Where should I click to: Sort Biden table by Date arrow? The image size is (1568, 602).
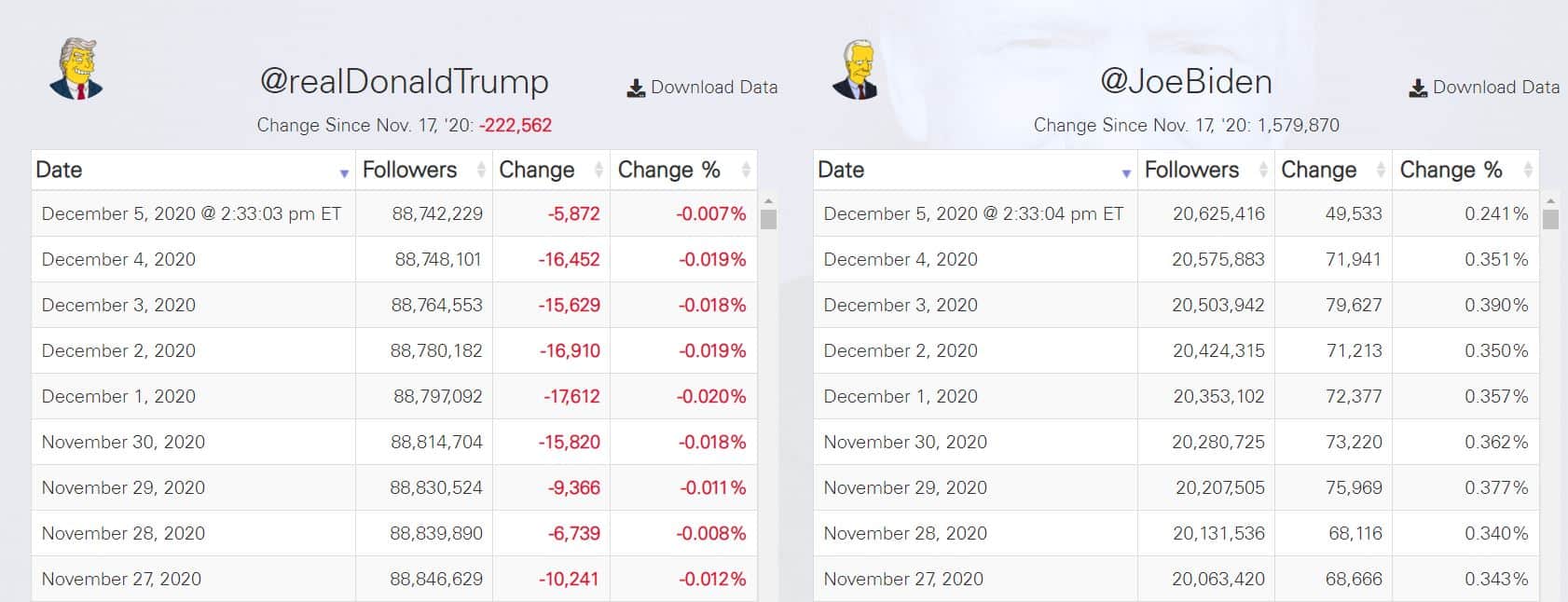[x=1126, y=173]
